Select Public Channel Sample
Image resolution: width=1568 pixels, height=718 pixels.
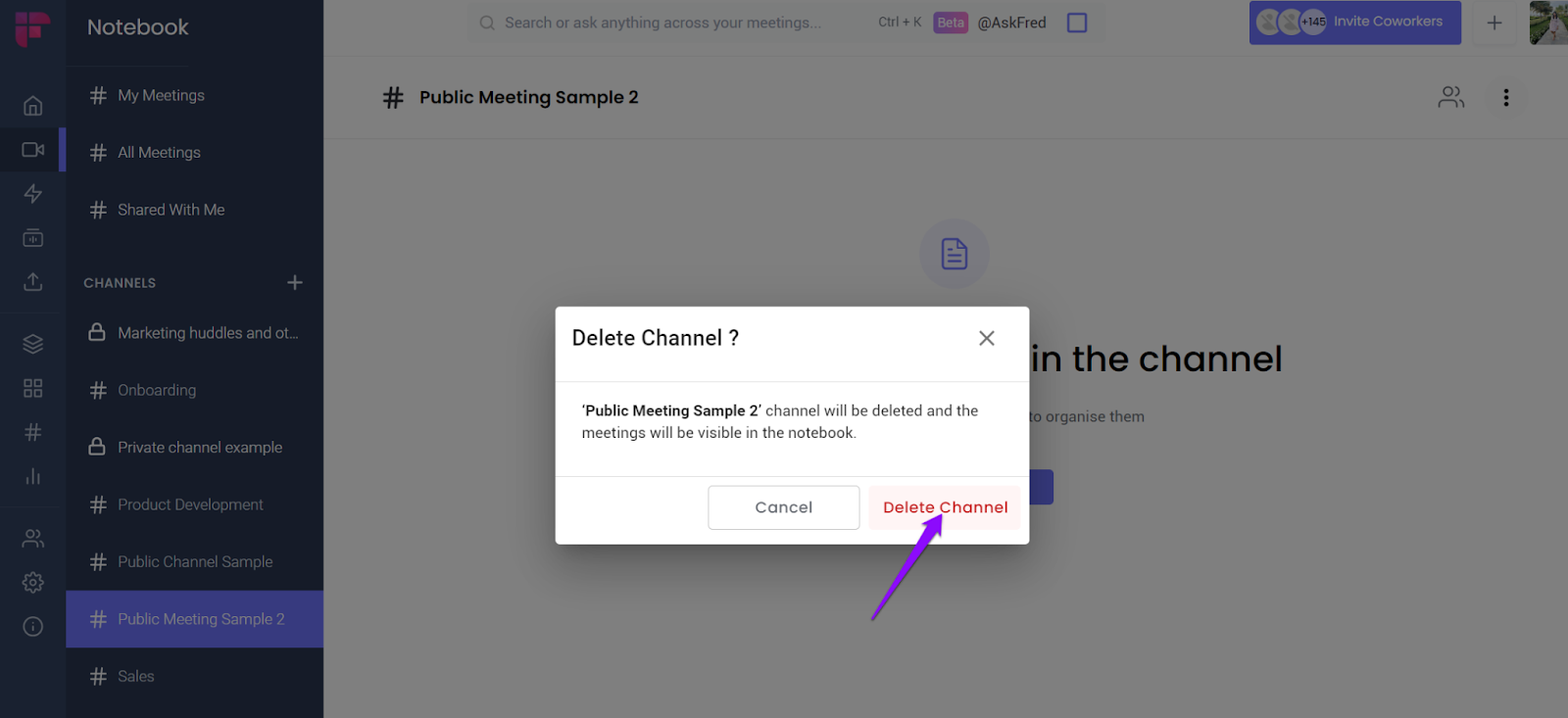coord(194,562)
